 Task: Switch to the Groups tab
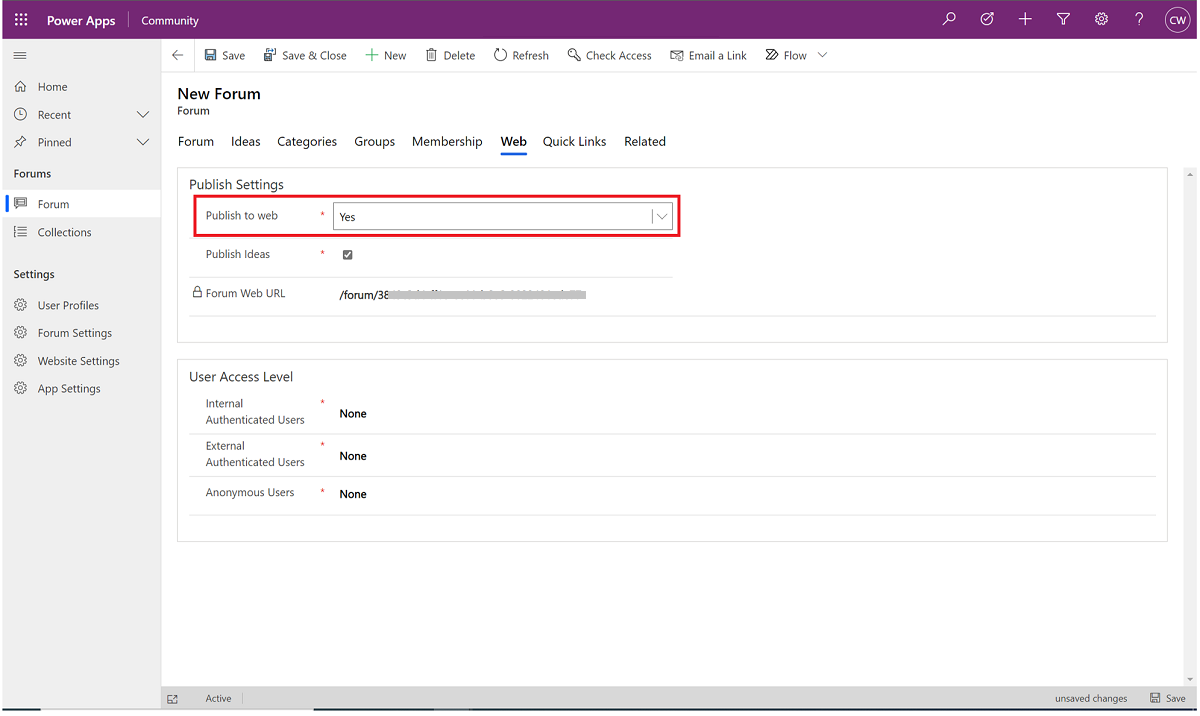pos(375,141)
